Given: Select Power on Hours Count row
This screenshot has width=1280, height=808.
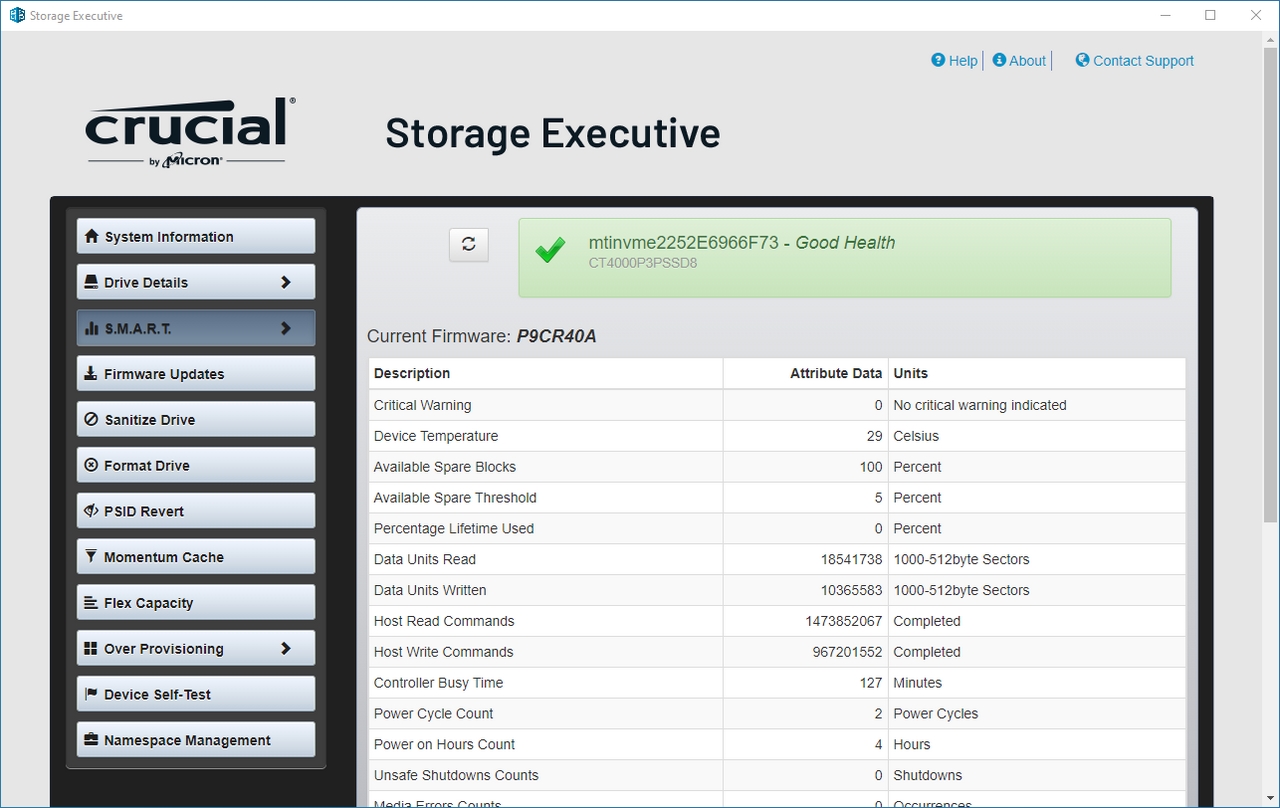Looking at the screenshot, I should 776,744.
